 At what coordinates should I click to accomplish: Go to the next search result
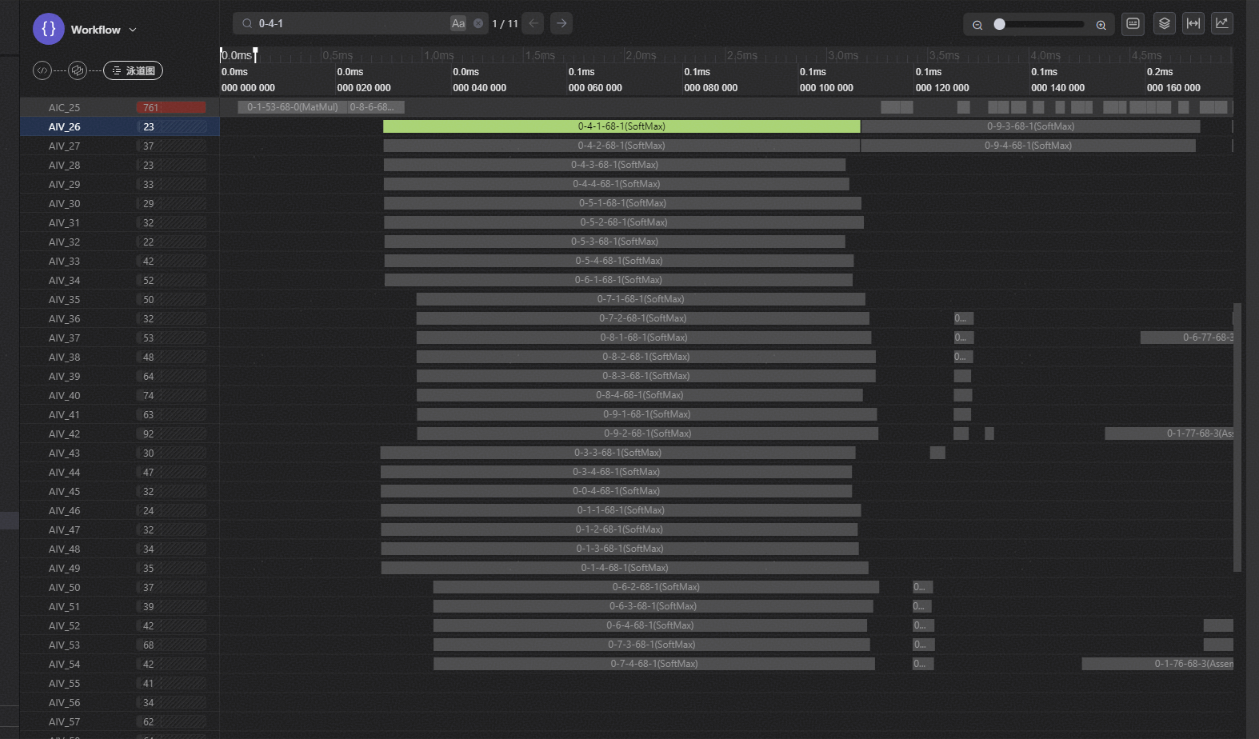coord(562,23)
